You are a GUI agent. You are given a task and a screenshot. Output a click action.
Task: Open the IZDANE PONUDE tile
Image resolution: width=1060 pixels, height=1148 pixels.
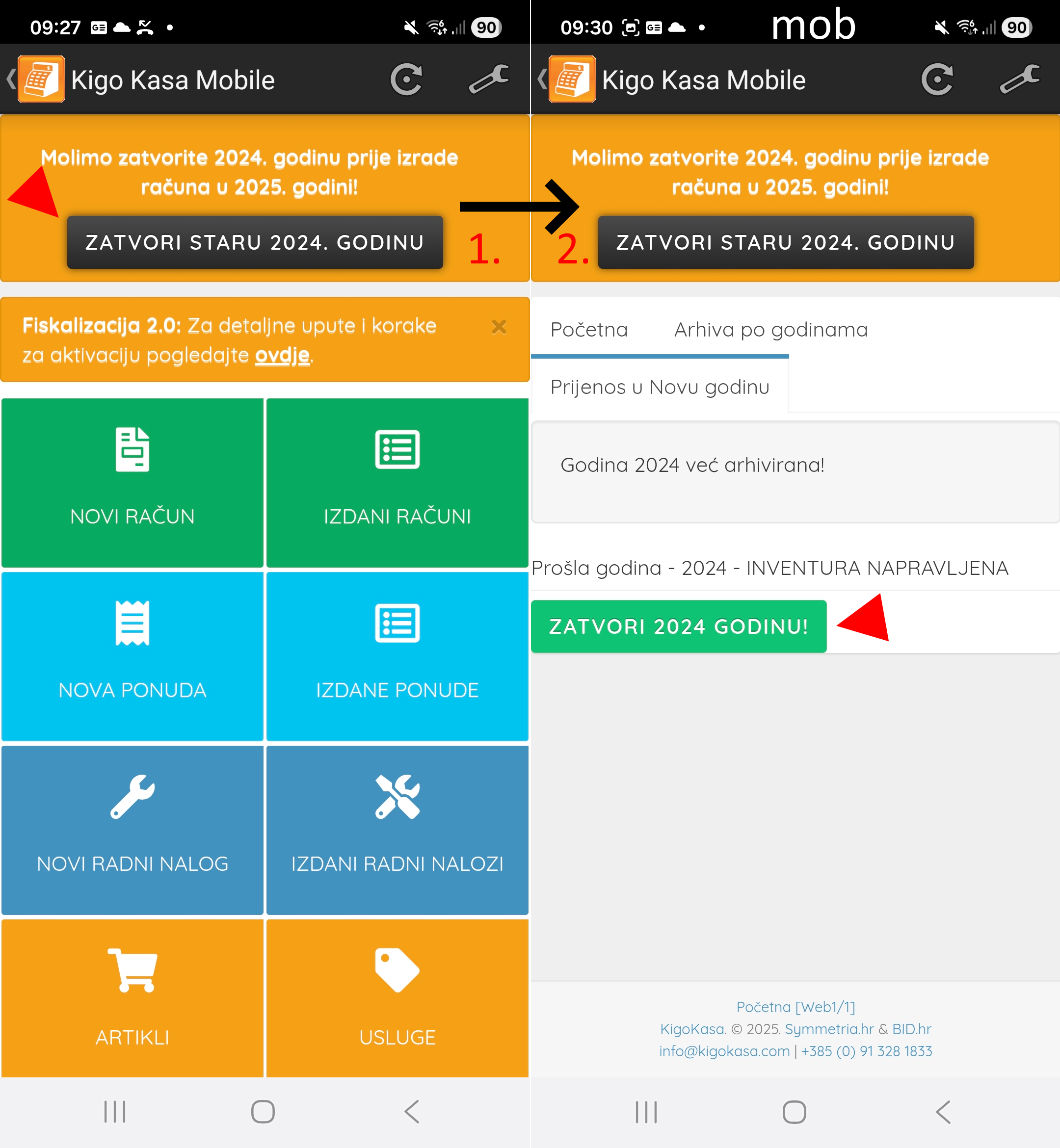[397, 656]
